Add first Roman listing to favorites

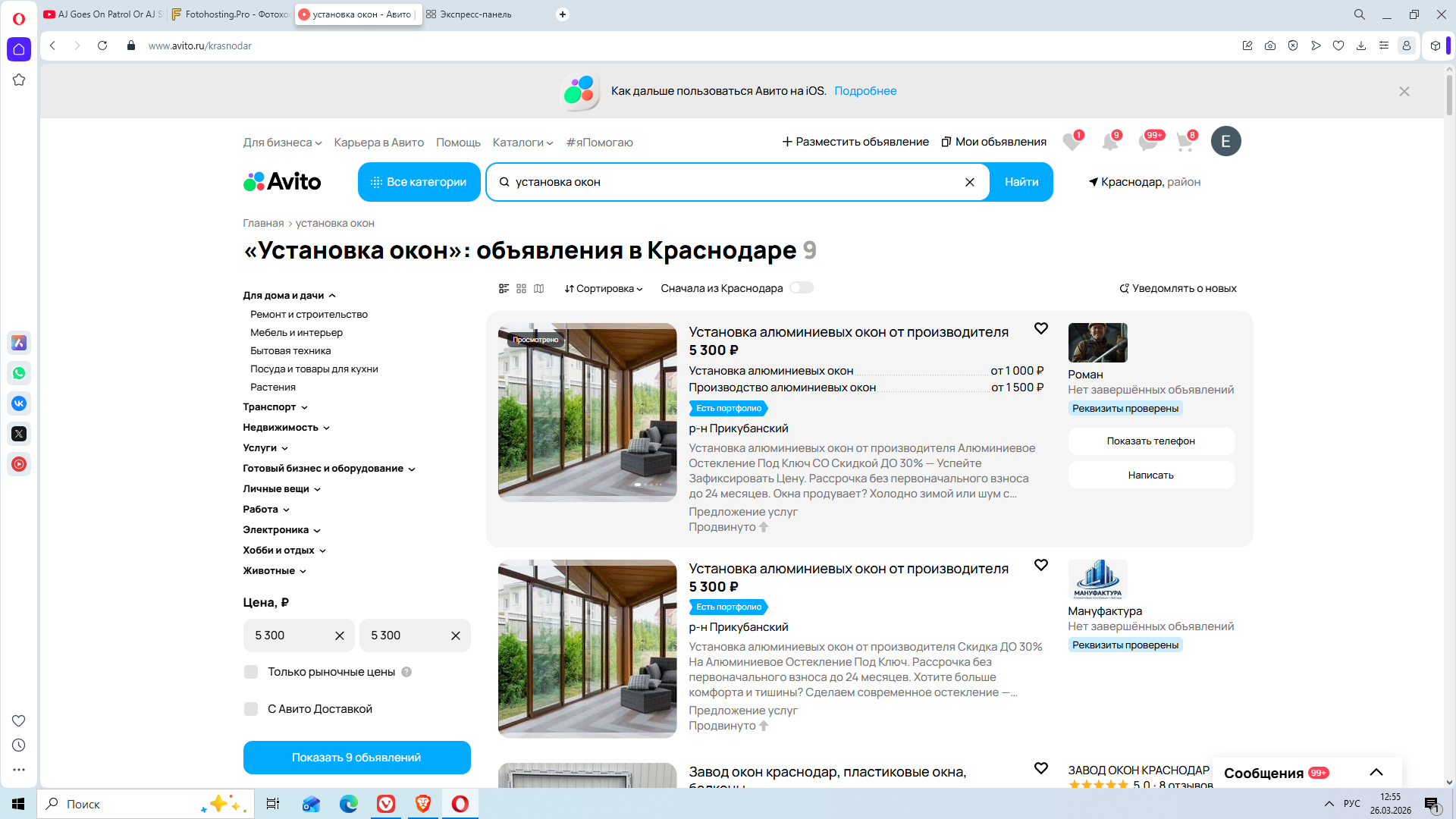click(x=1040, y=328)
